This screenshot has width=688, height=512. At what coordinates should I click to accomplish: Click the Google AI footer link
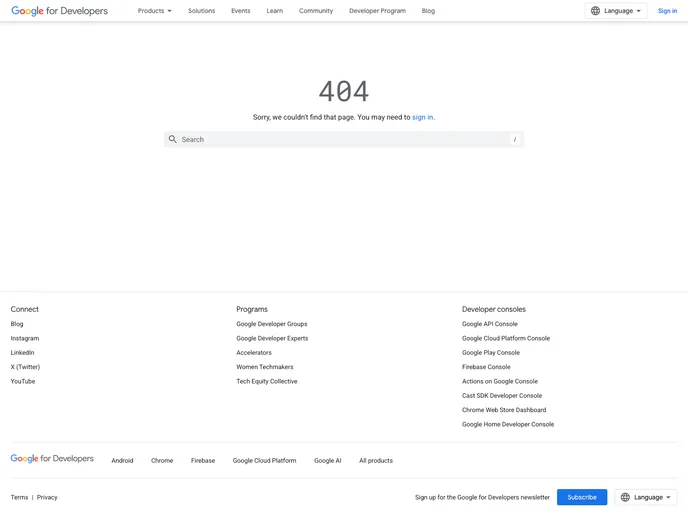327,460
